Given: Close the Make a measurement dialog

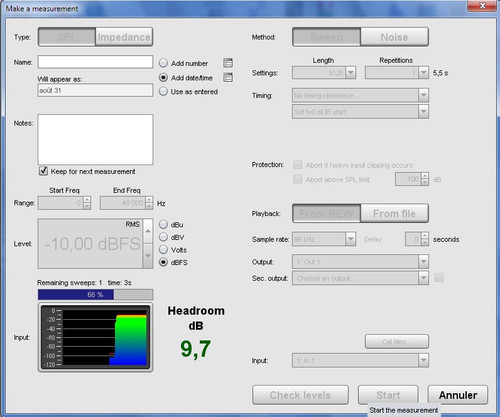Looking at the screenshot, I should coord(482,5).
